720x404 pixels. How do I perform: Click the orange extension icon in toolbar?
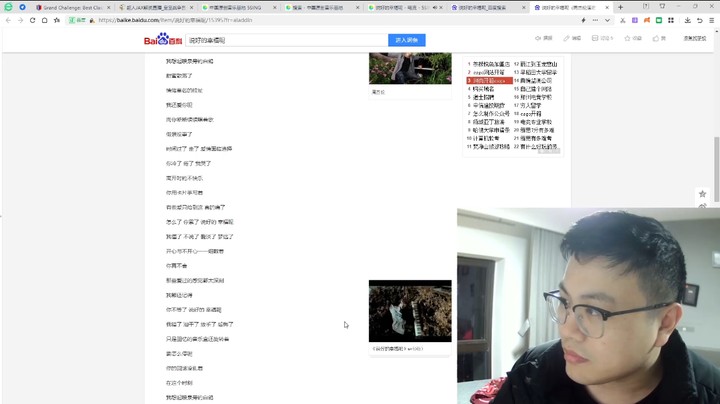(x=647, y=20)
